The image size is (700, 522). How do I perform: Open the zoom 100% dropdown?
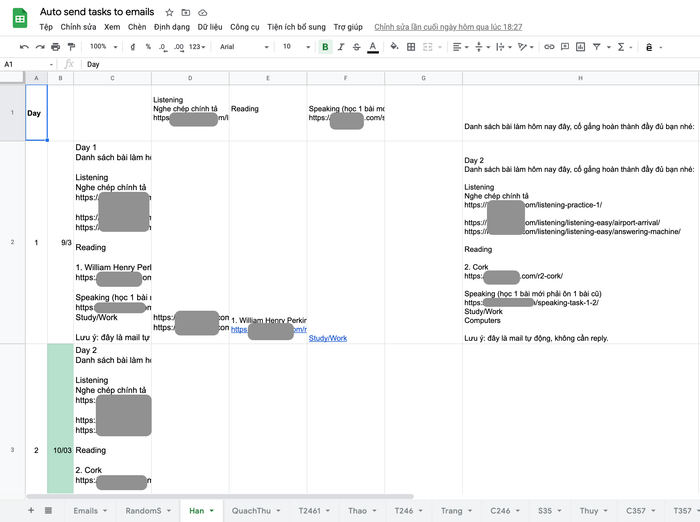[104, 46]
